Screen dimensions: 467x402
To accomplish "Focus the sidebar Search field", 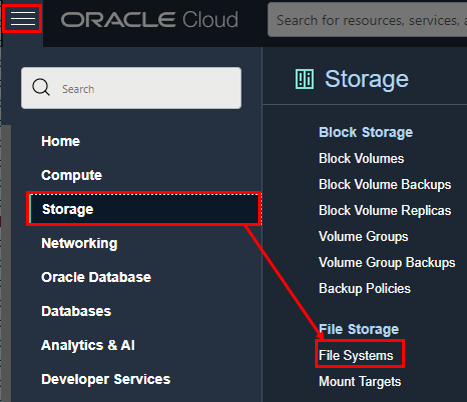I will point(131,88).
